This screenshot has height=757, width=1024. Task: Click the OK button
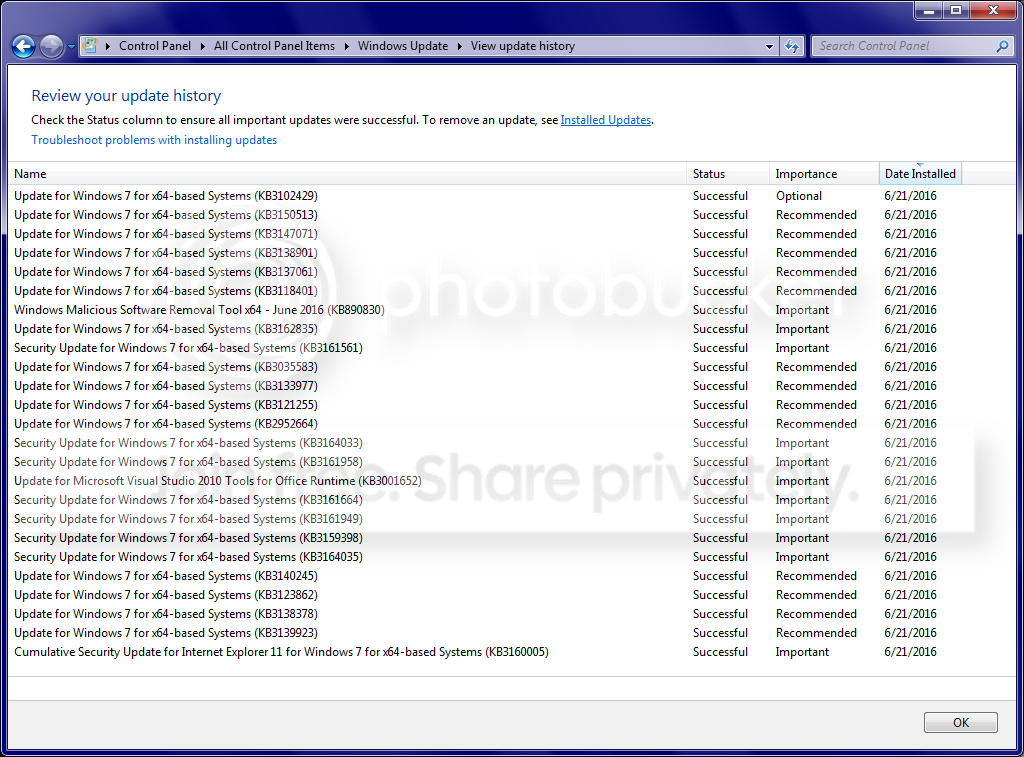pos(961,722)
